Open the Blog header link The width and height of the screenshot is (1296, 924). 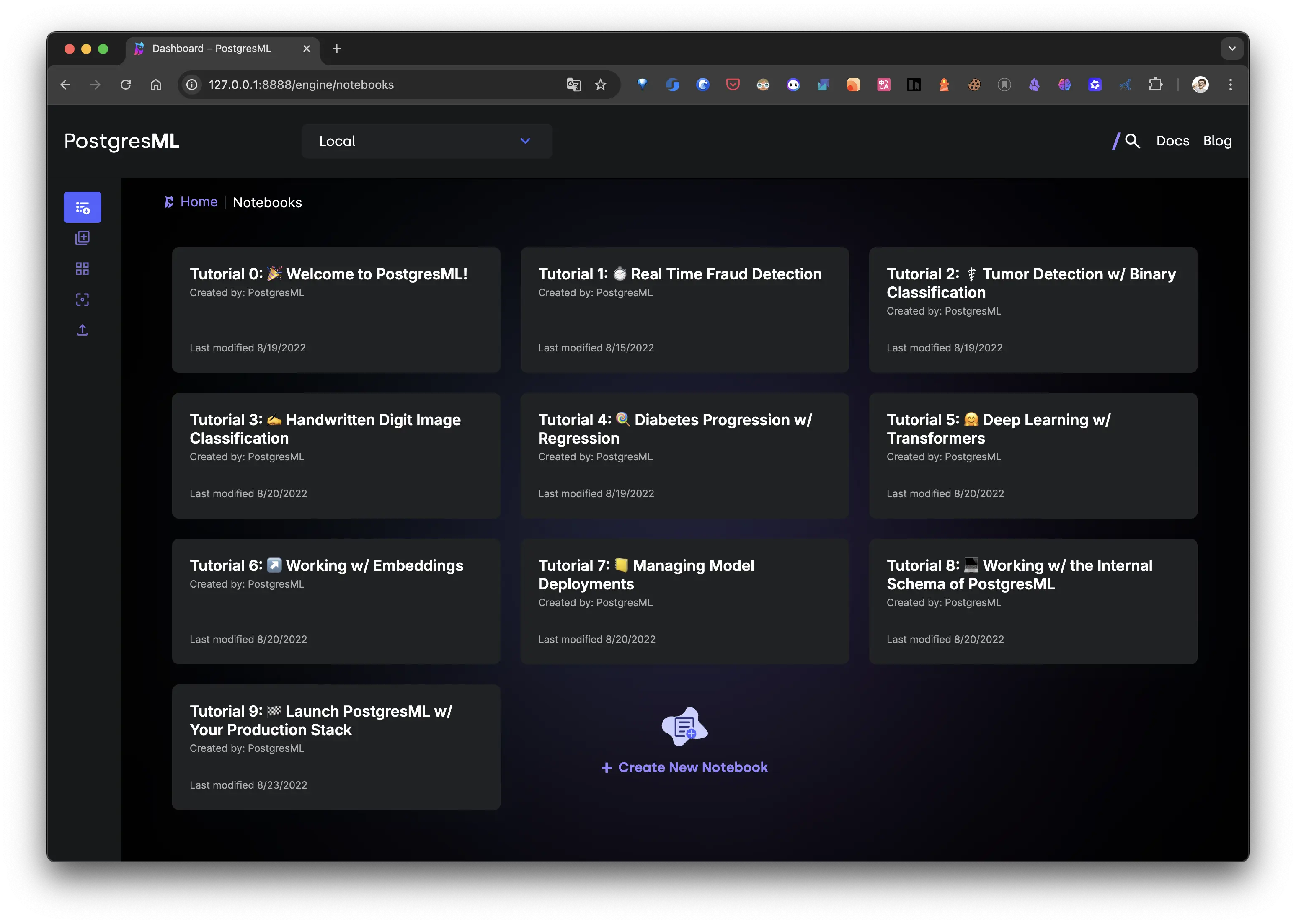click(x=1217, y=141)
